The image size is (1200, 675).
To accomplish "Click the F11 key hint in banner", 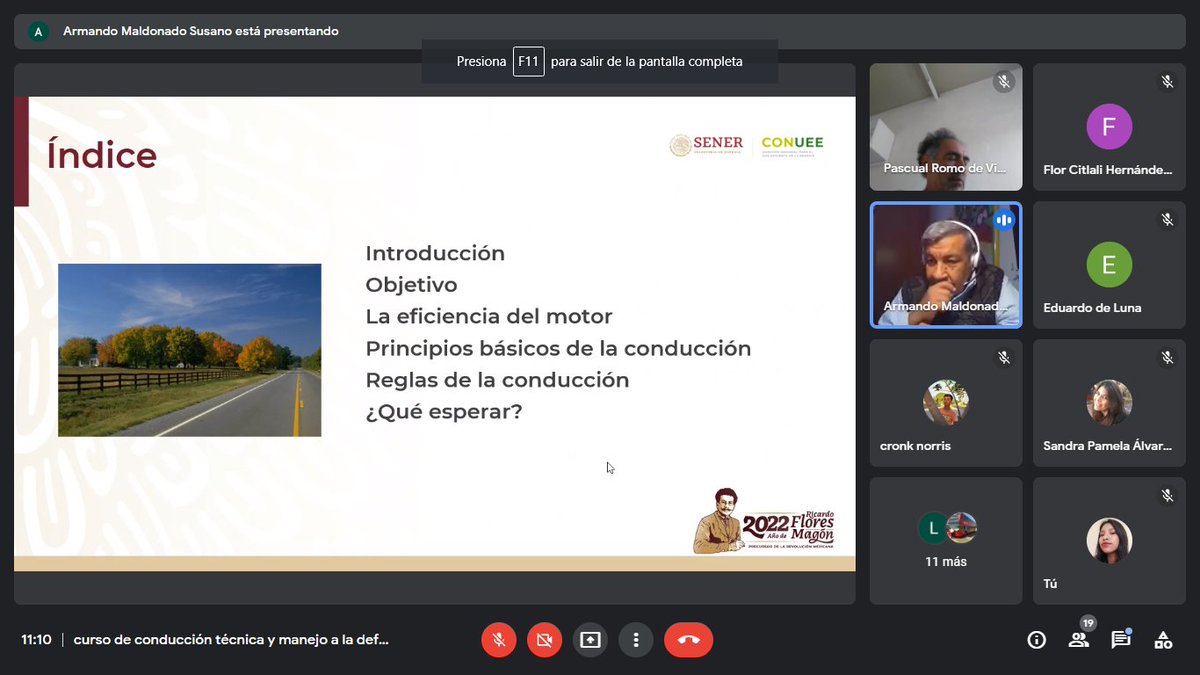I will (528, 61).
